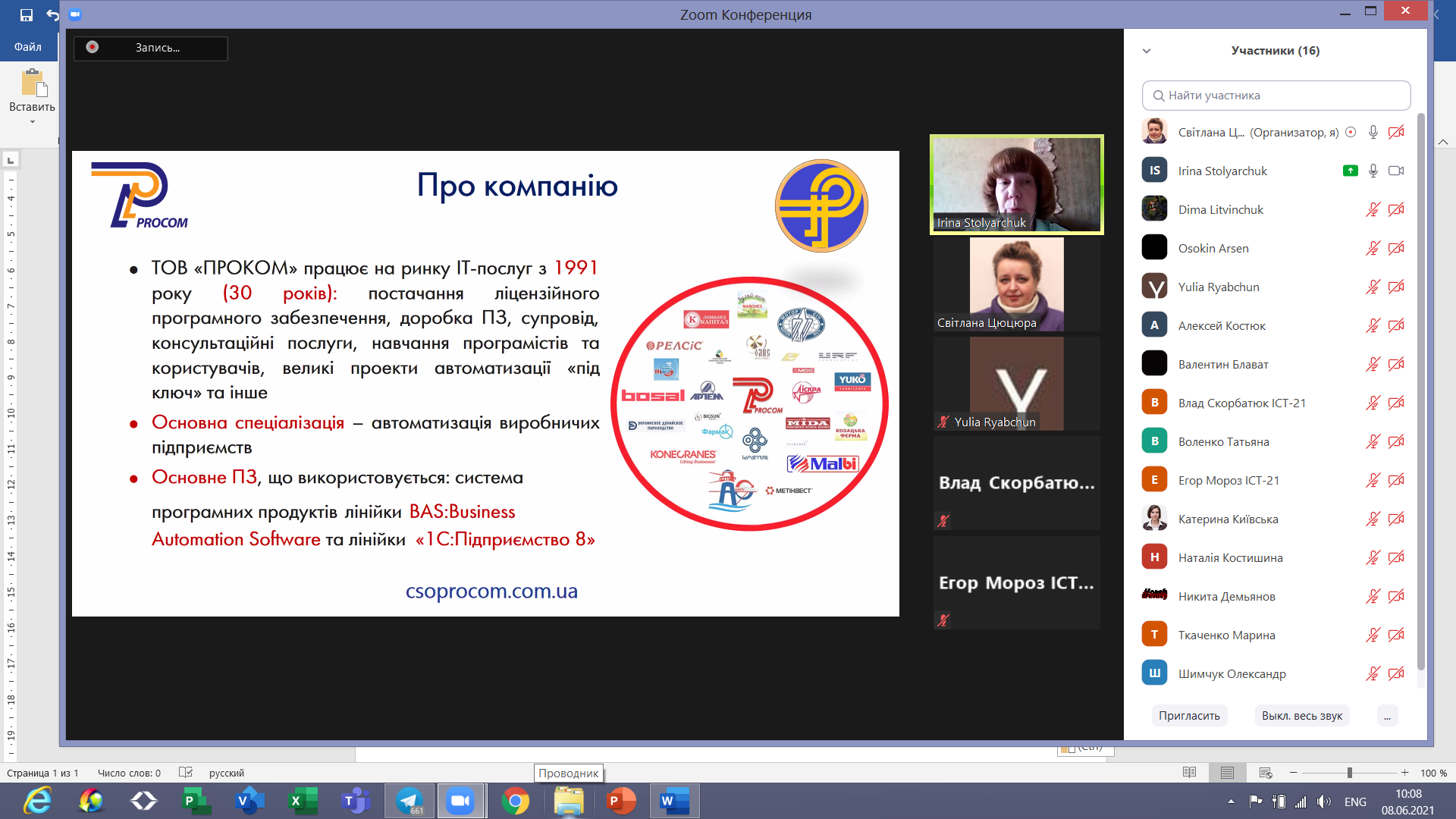Switch to Read Mode view icon
Image resolution: width=1456 pixels, height=819 pixels.
click(x=1190, y=773)
